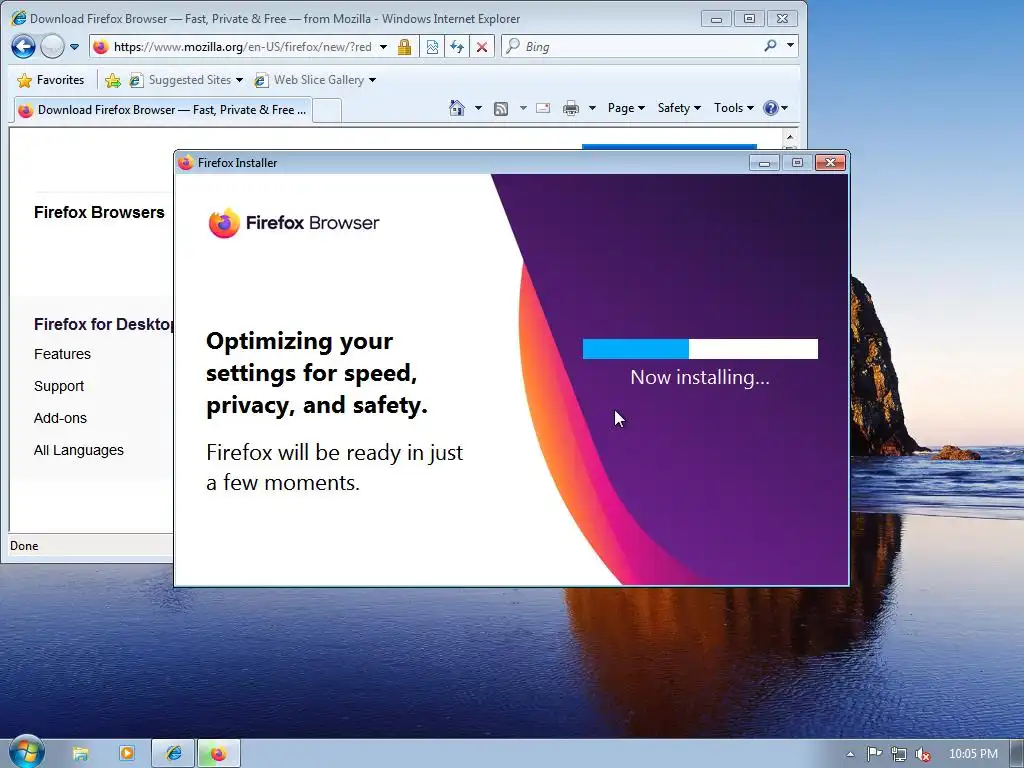Click the Done status bar text
Viewport: 1024px width, 768px height.
click(24, 546)
